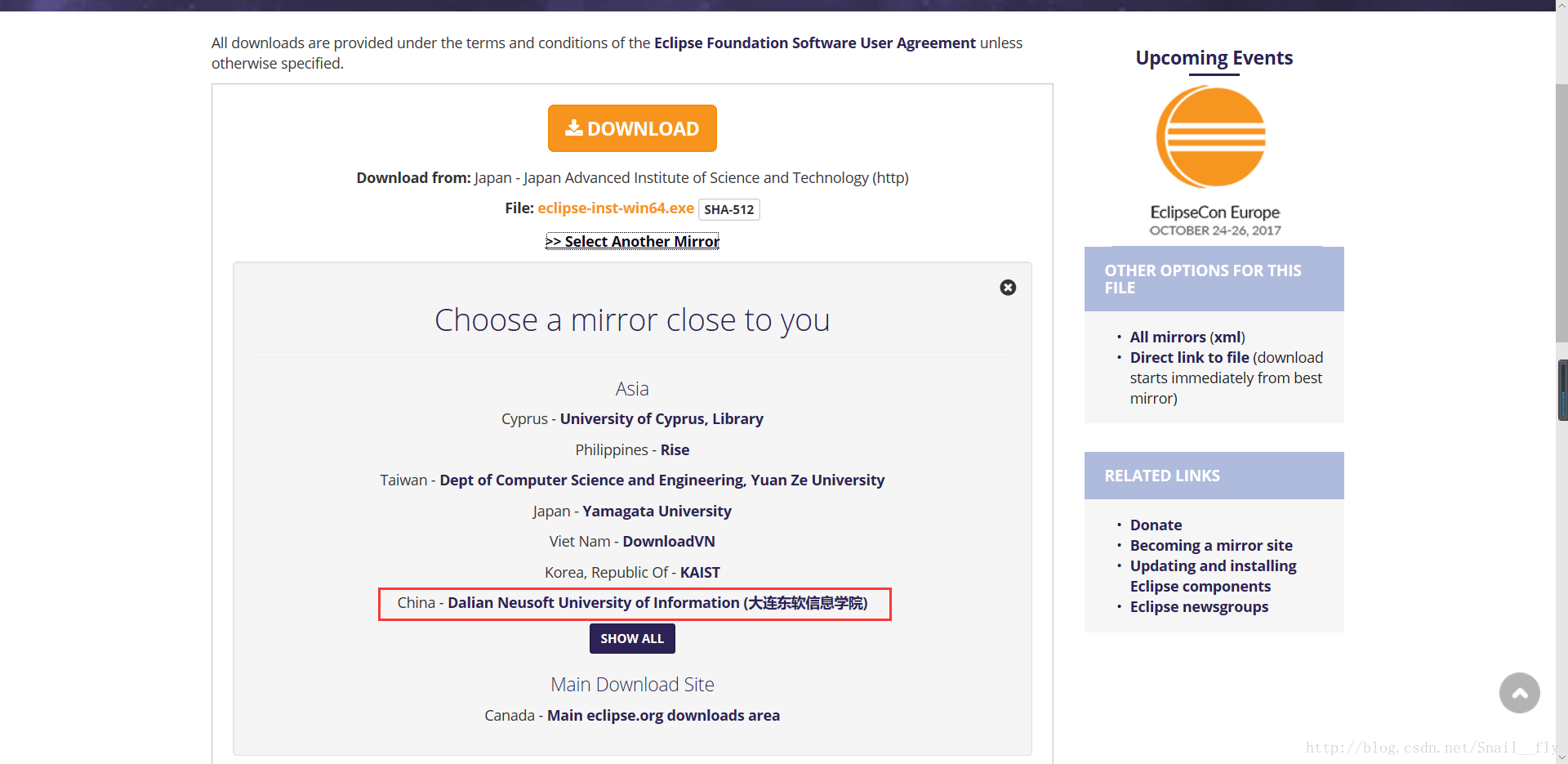Click the Upcoming Events heading
Image resolution: width=1568 pixels, height=764 pixels.
[1214, 58]
